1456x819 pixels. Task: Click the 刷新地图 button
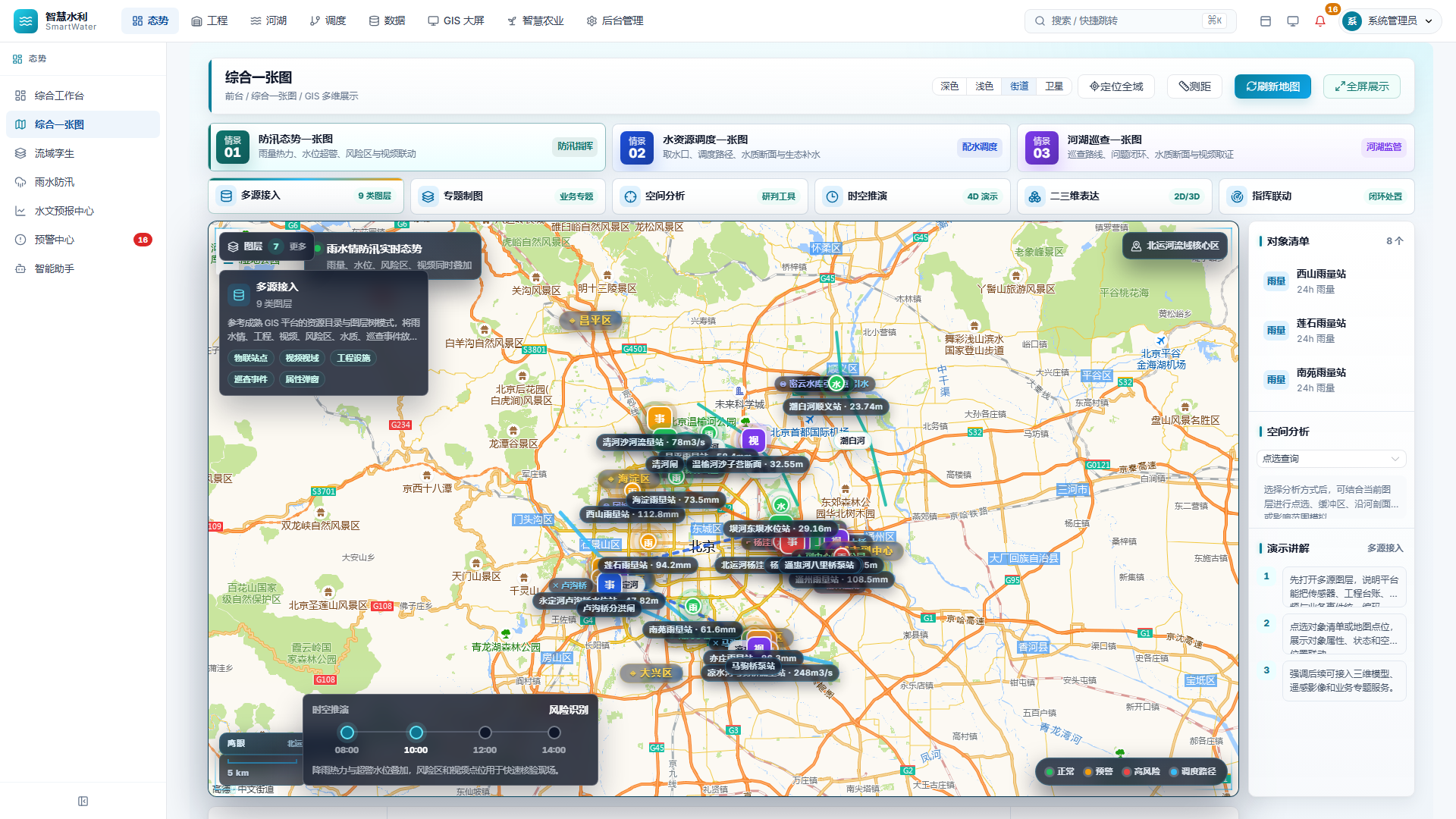click(1273, 86)
